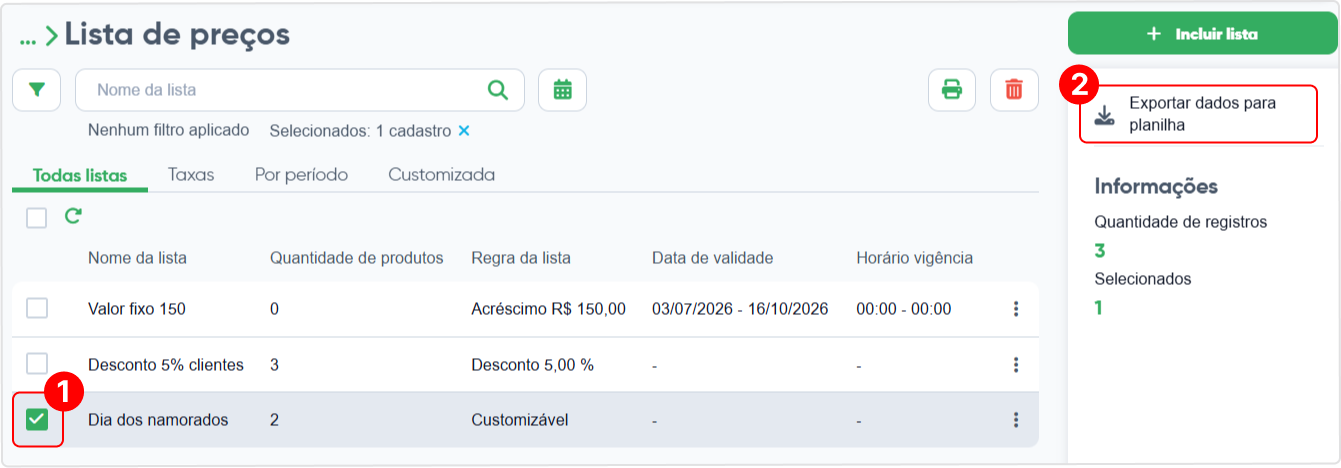Click the Regra da lista column header
This screenshot has width=1341, height=468.
pos(521,258)
